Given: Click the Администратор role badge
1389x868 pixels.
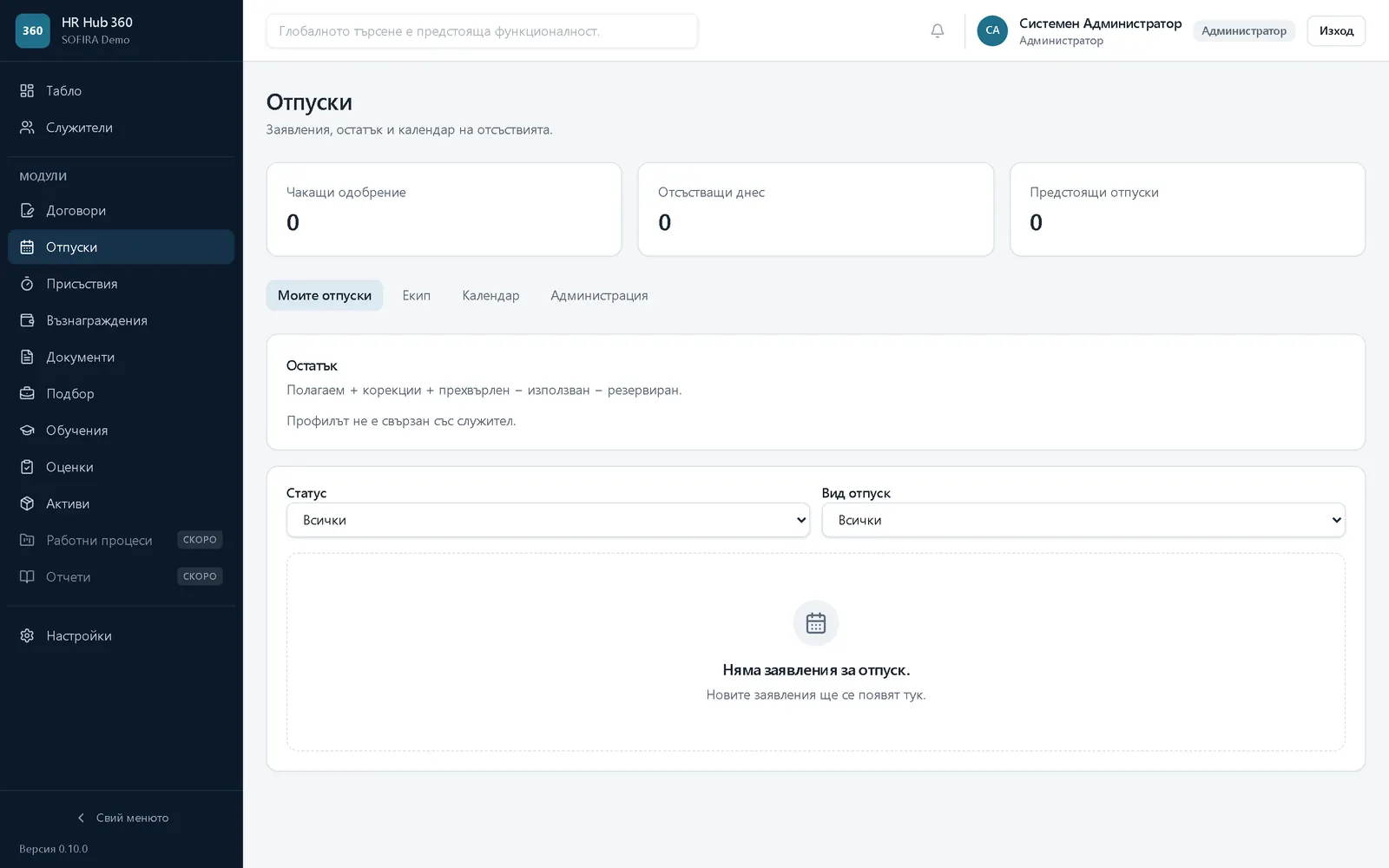Looking at the screenshot, I should point(1244,30).
